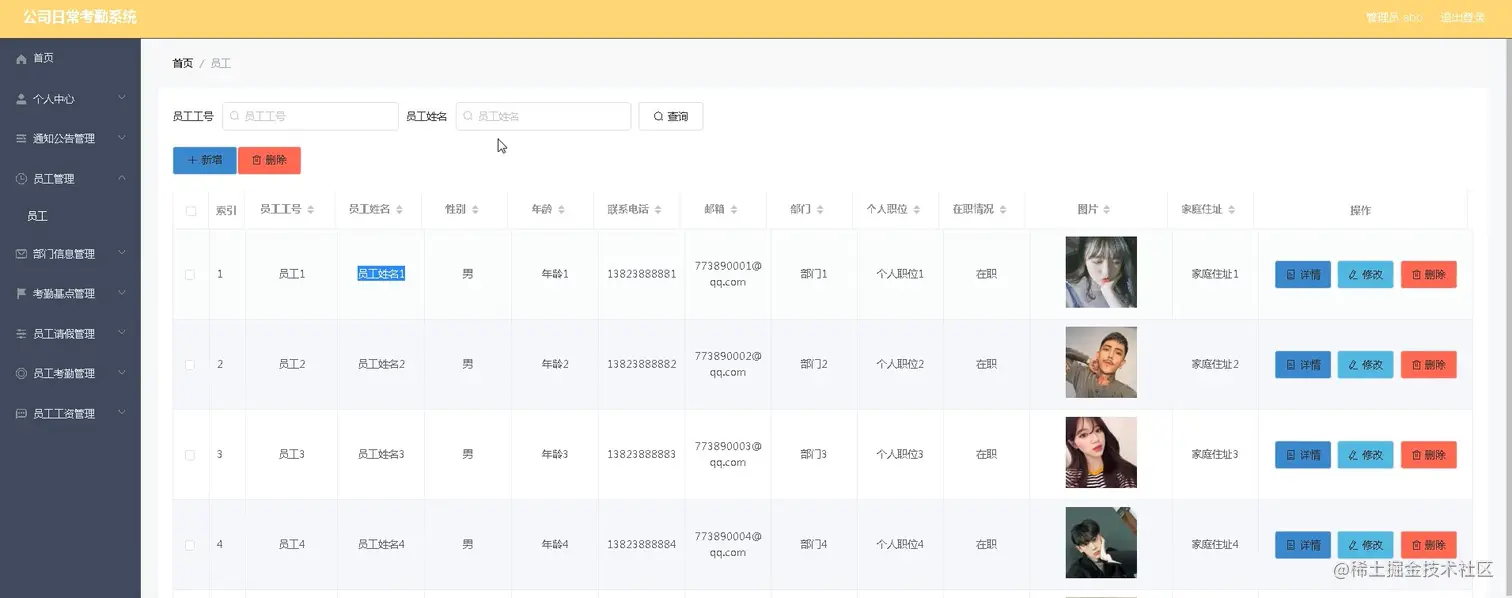The width and height of the screenshot is (1512, 598).
Task: Collapse 员工管理 with its chevron
Action: pyautogui.click(x=122, y=178)
